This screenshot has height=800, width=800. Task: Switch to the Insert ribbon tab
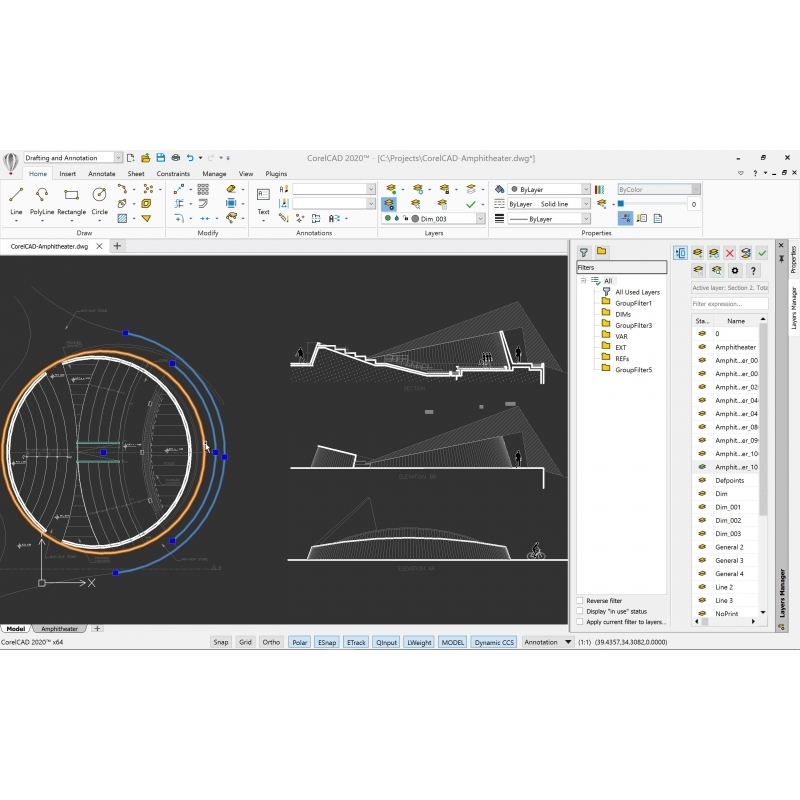(67, 173)
